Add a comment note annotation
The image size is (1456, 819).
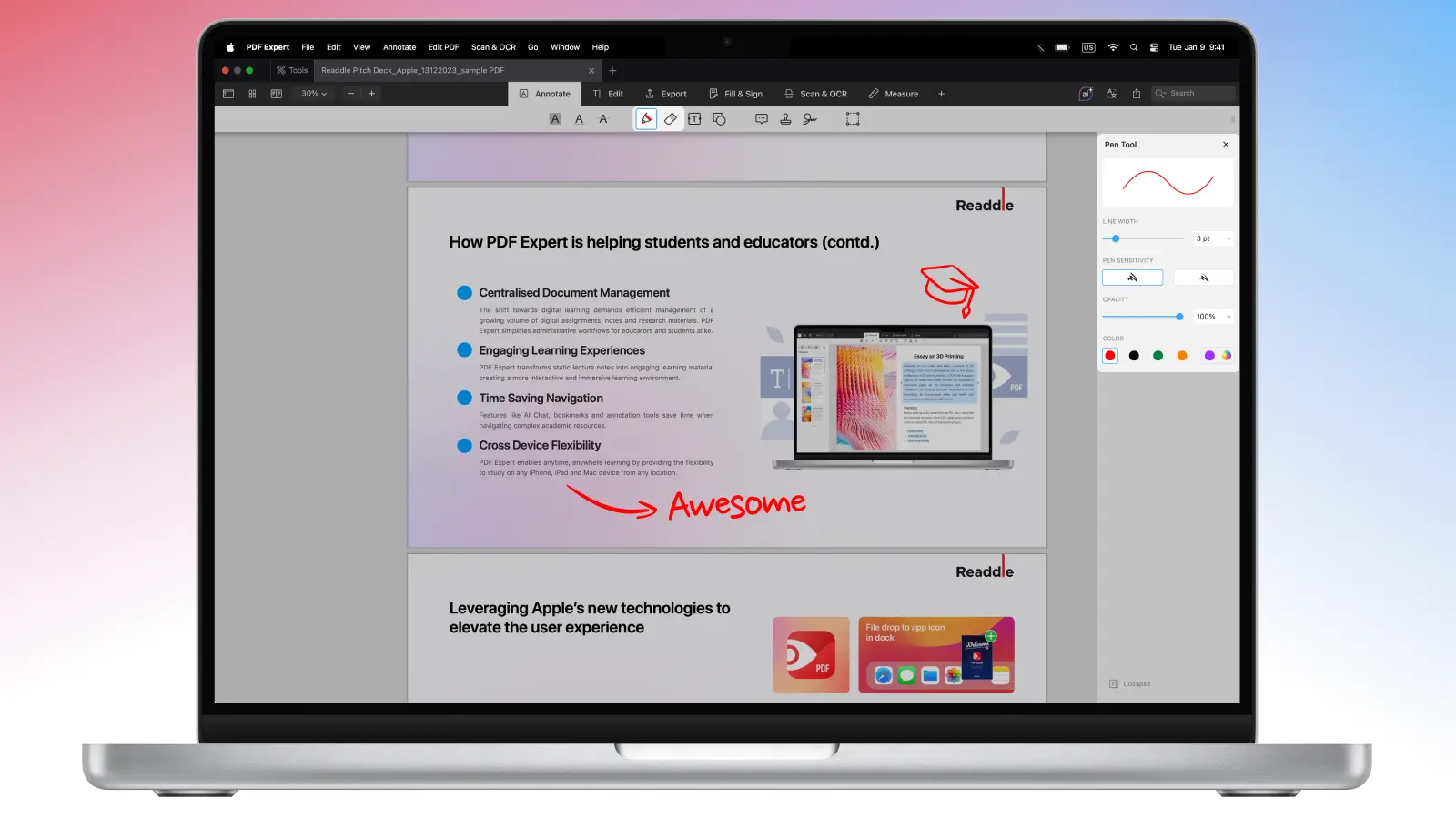(x=762, y=119)
